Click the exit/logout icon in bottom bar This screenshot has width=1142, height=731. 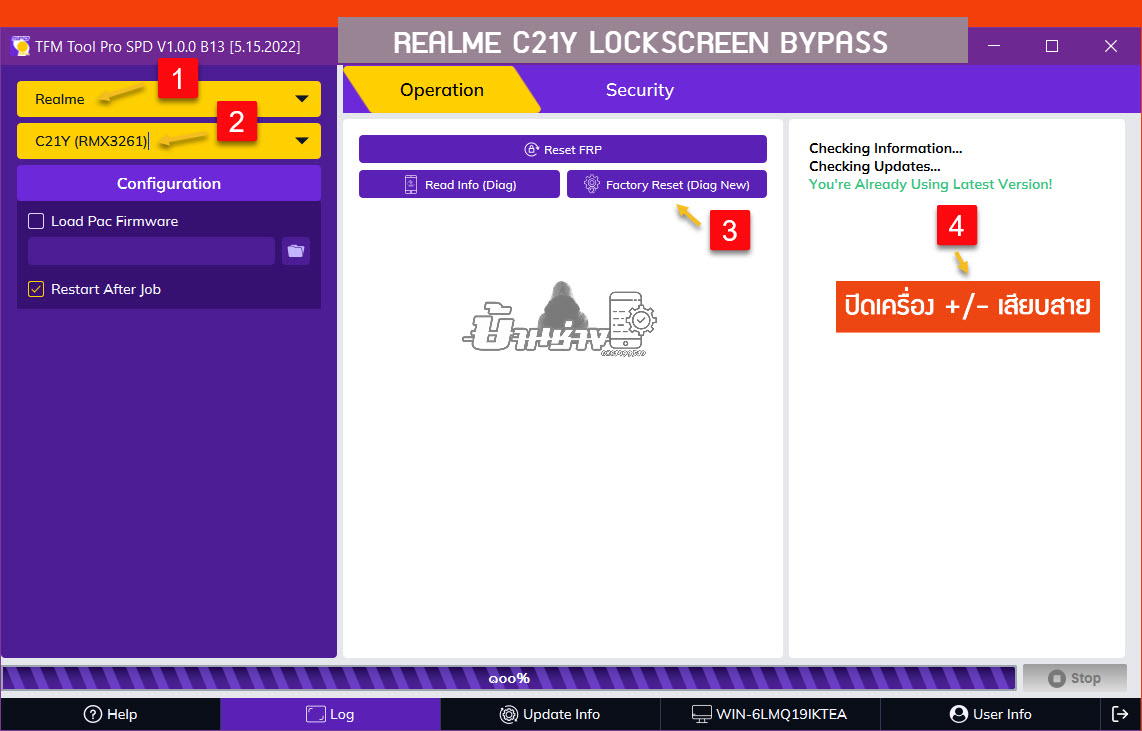pos(1120,714)
